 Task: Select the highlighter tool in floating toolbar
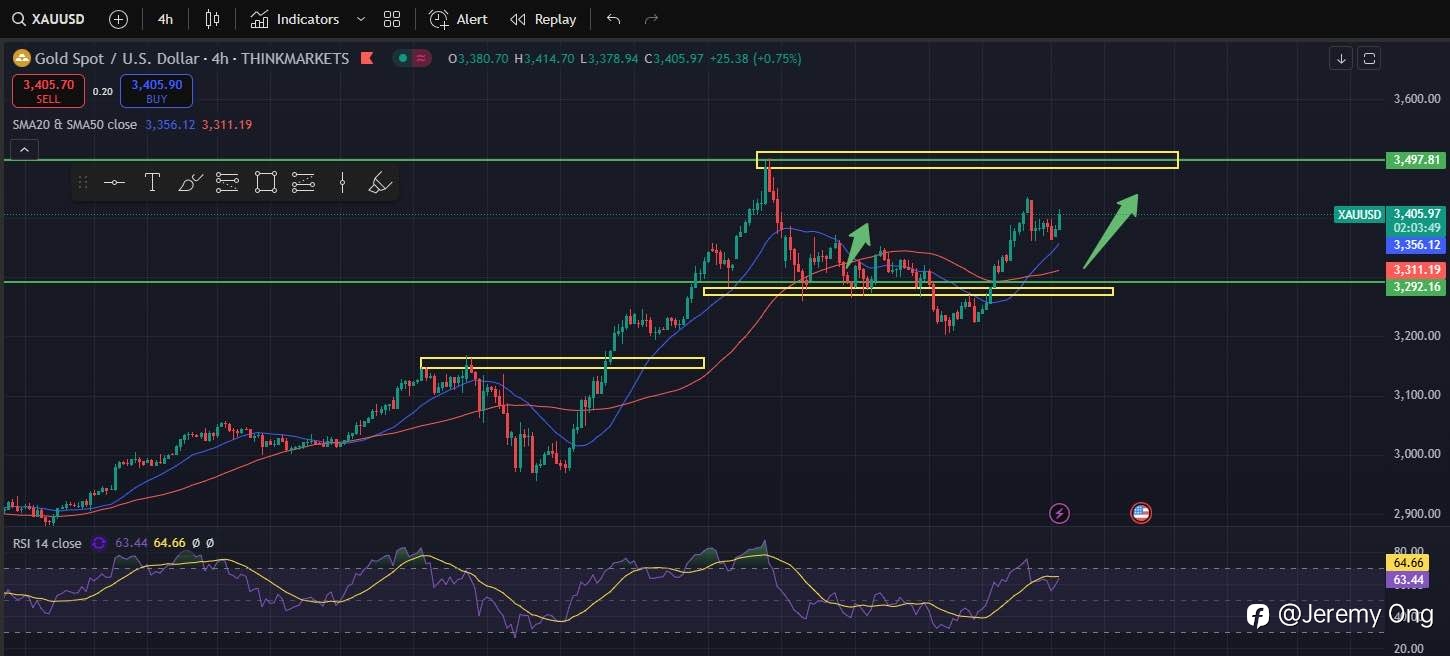[x=379, y=182]
